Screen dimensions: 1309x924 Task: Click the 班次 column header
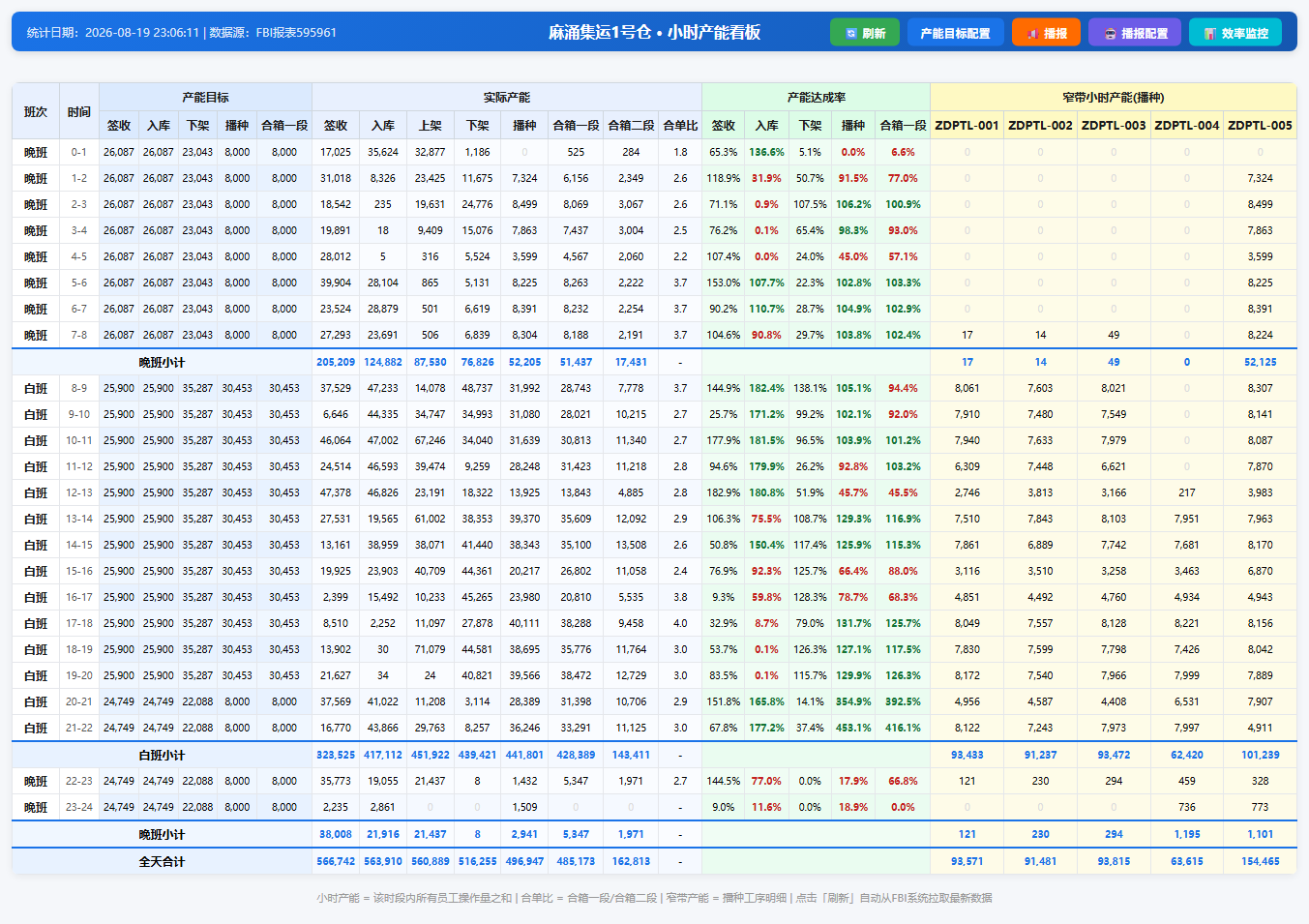(36, 111)
